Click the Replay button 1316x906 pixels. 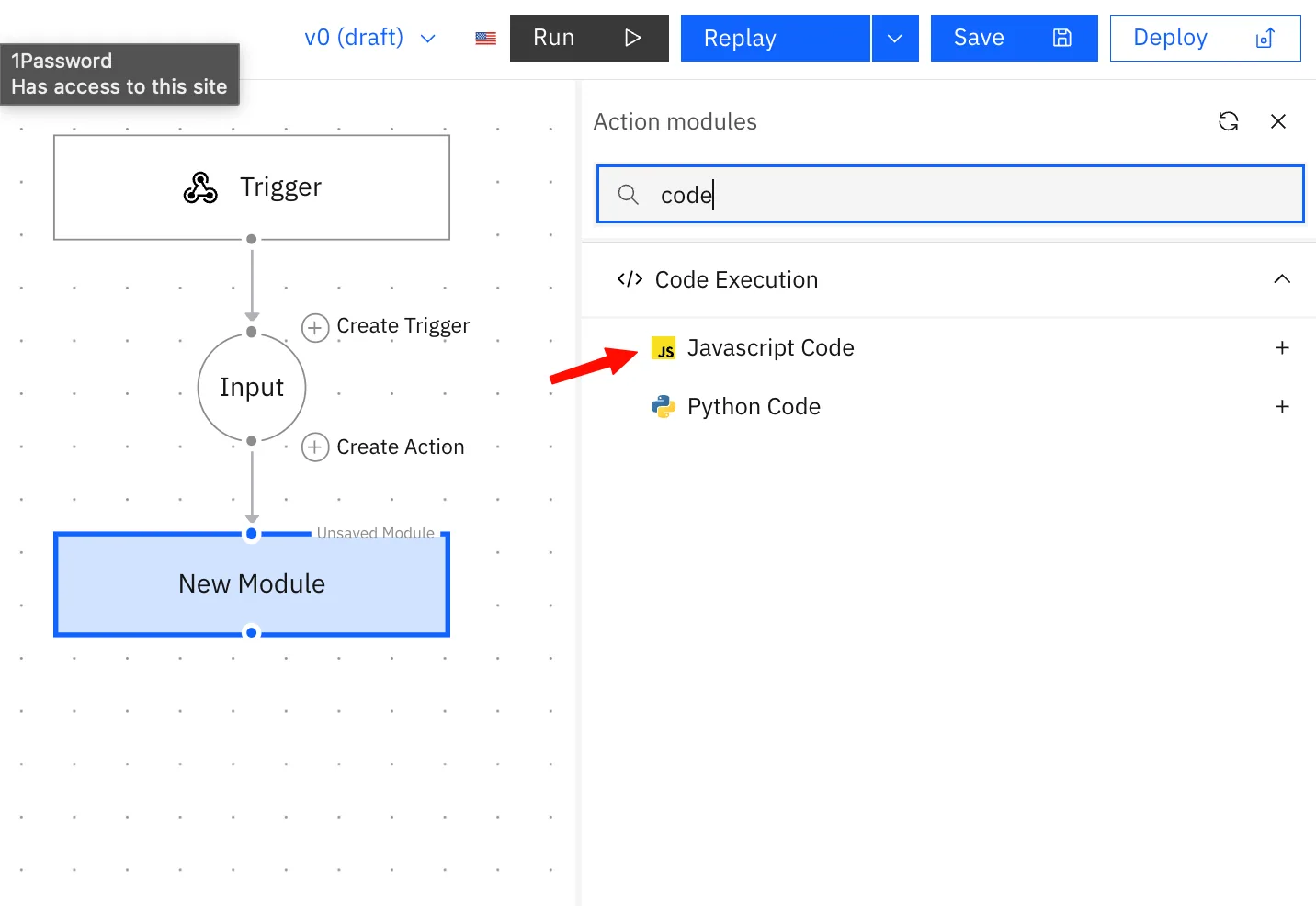775,39
